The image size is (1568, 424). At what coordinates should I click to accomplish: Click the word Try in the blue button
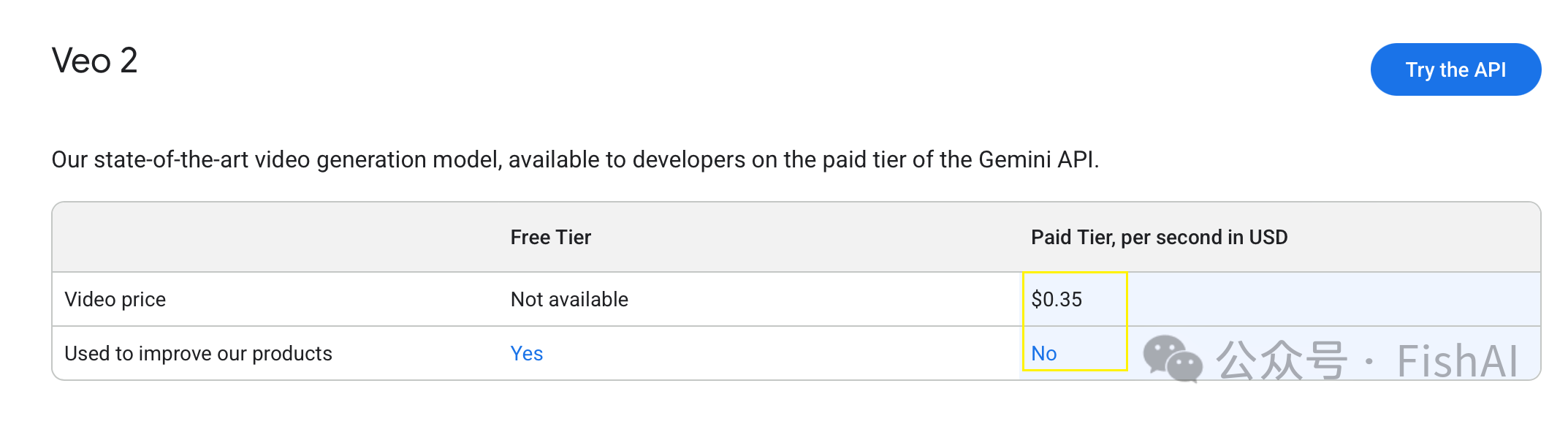pos(1420,70)
